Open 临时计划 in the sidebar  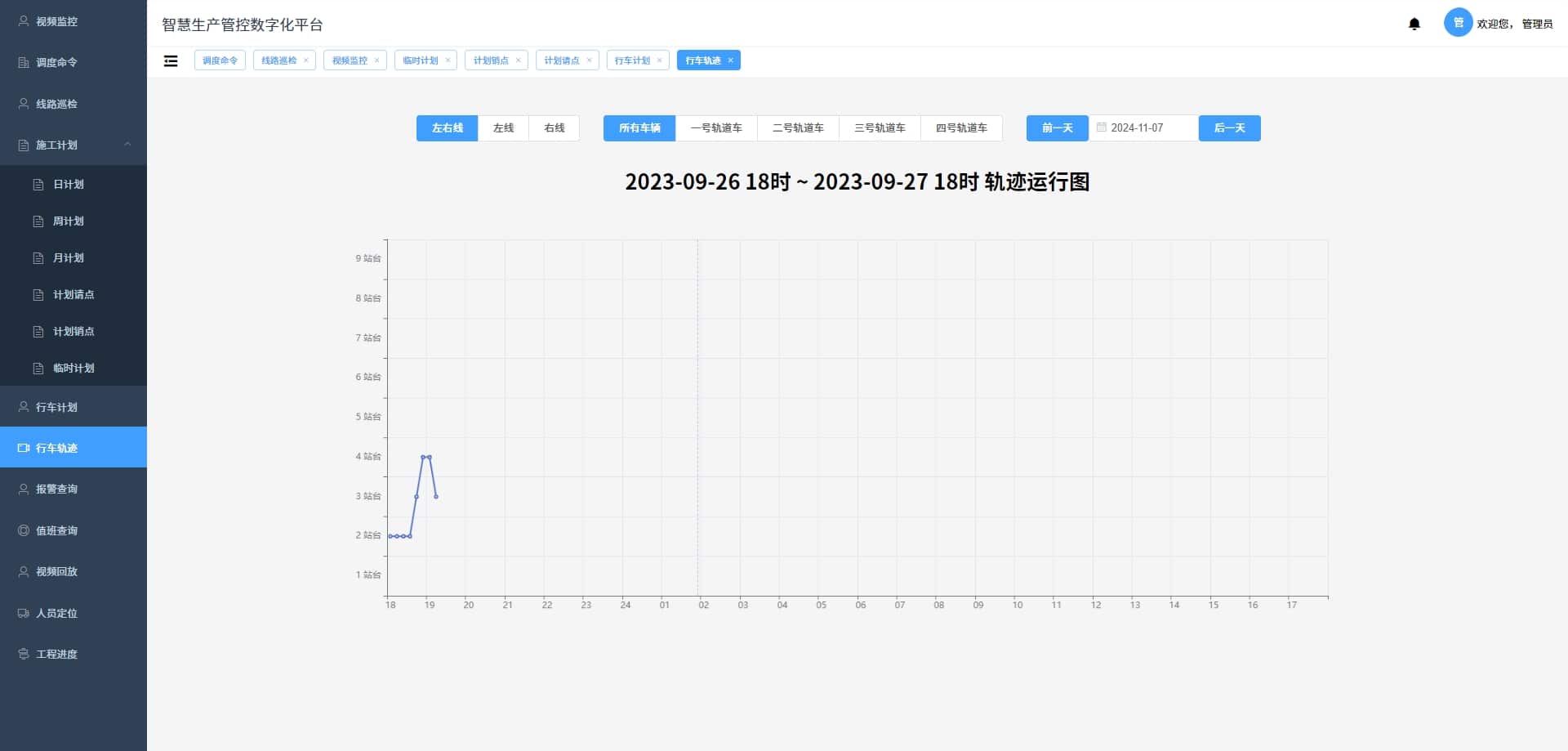[x=73, y=368]
